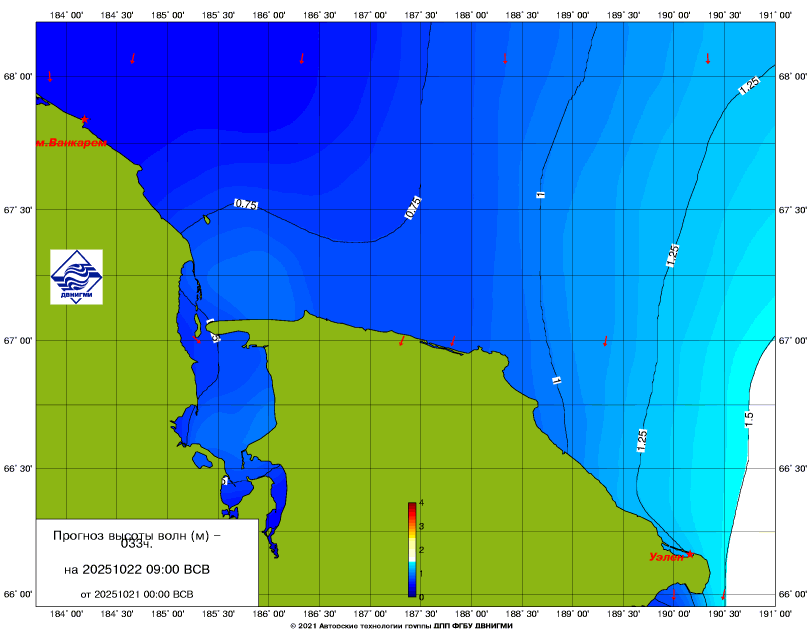Click red arrow between 1 and 1.25 contours
The height and width of the screenshot is (633, 810).
pos(605,341)
